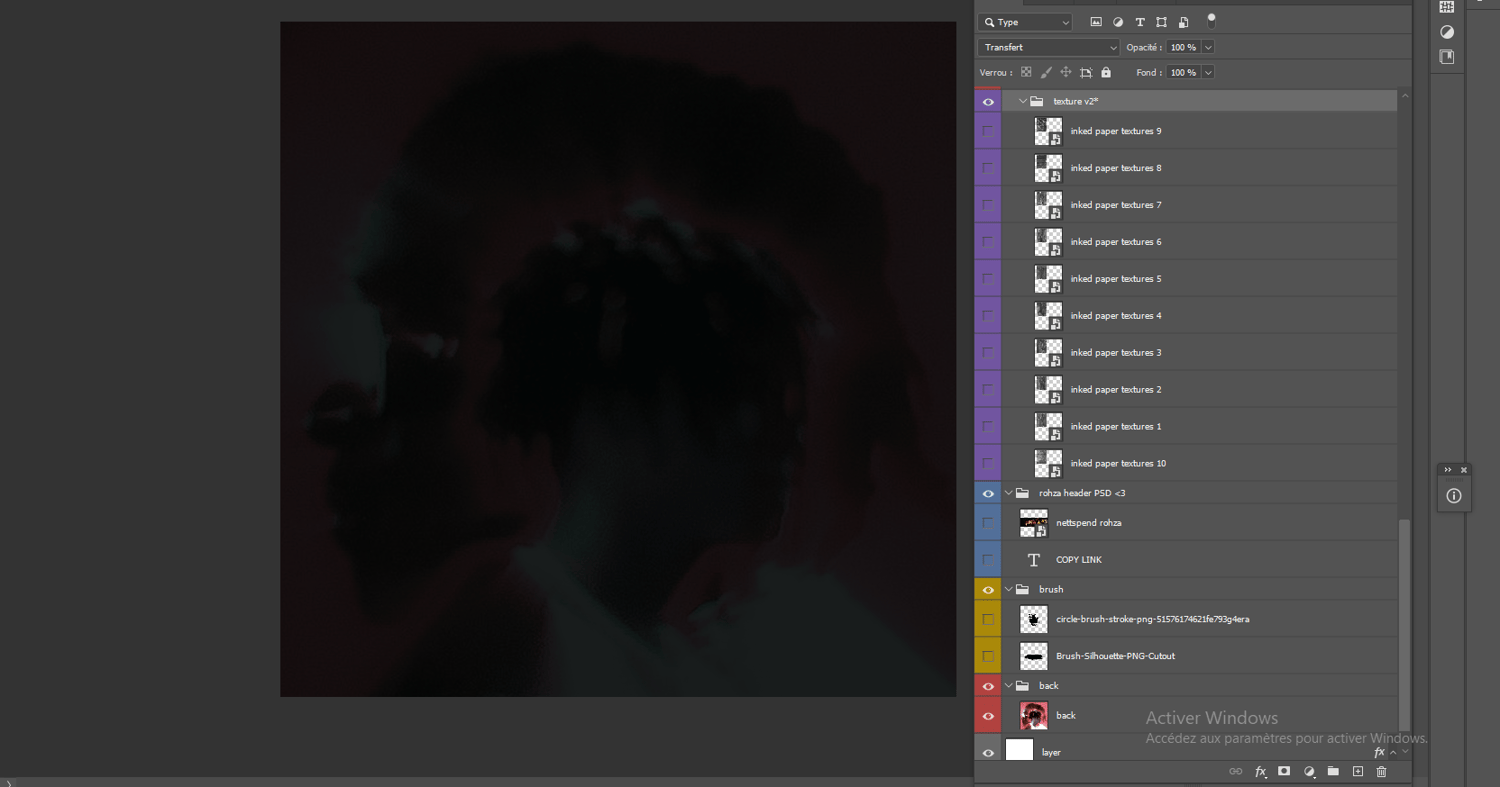1500x787 pixels.
Task: Add a layer style with fx button
Action: tap(1260, 771)
